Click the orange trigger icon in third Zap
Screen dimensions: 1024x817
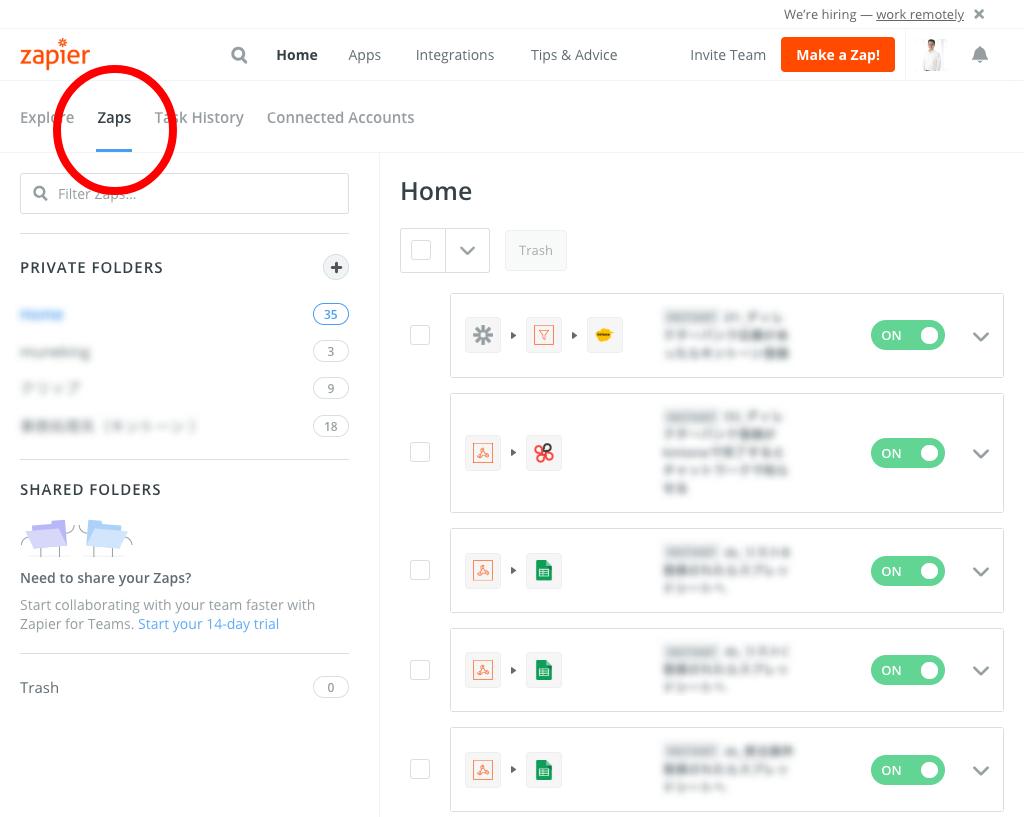tap(483, 571)
